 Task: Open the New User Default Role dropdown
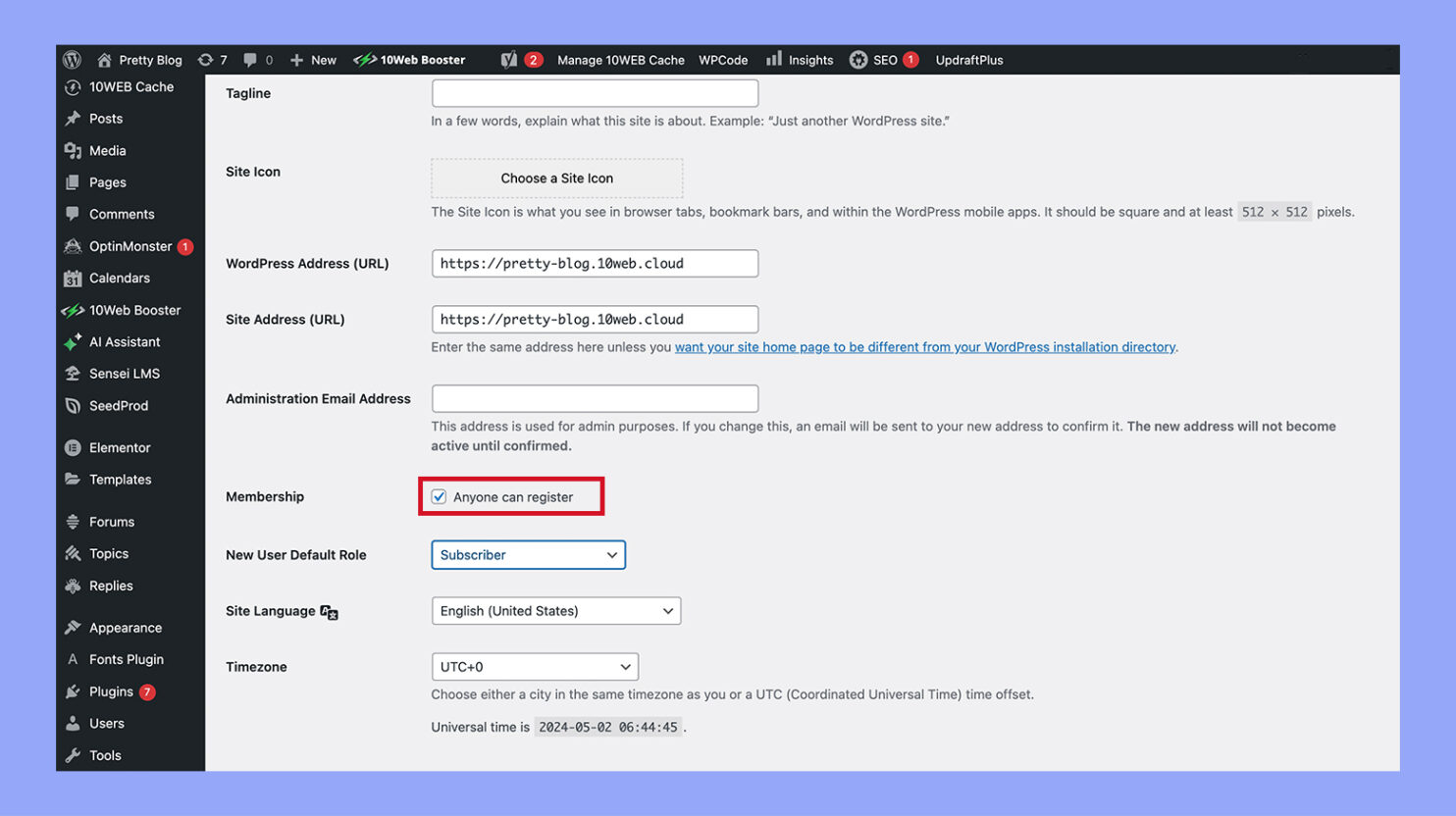click(x=528, y=554)
